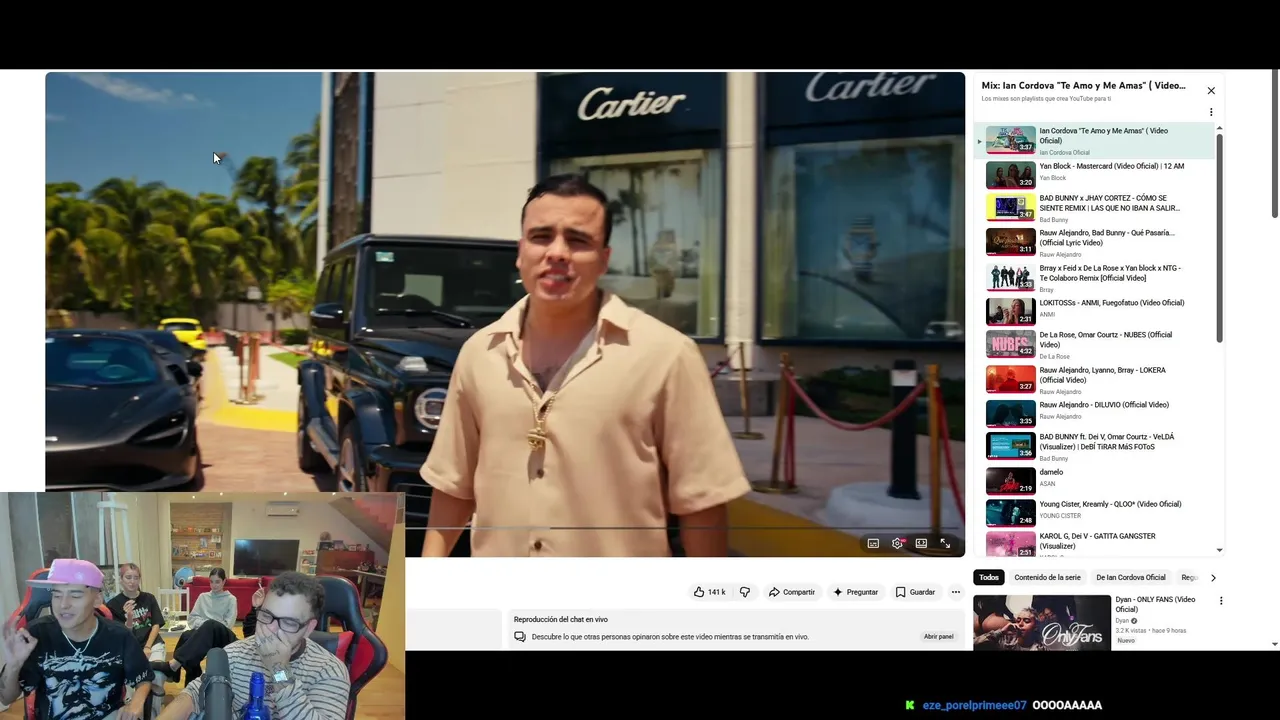Select the Todos filter chip
Screen dimensions: 1280x720
[989, 577]
